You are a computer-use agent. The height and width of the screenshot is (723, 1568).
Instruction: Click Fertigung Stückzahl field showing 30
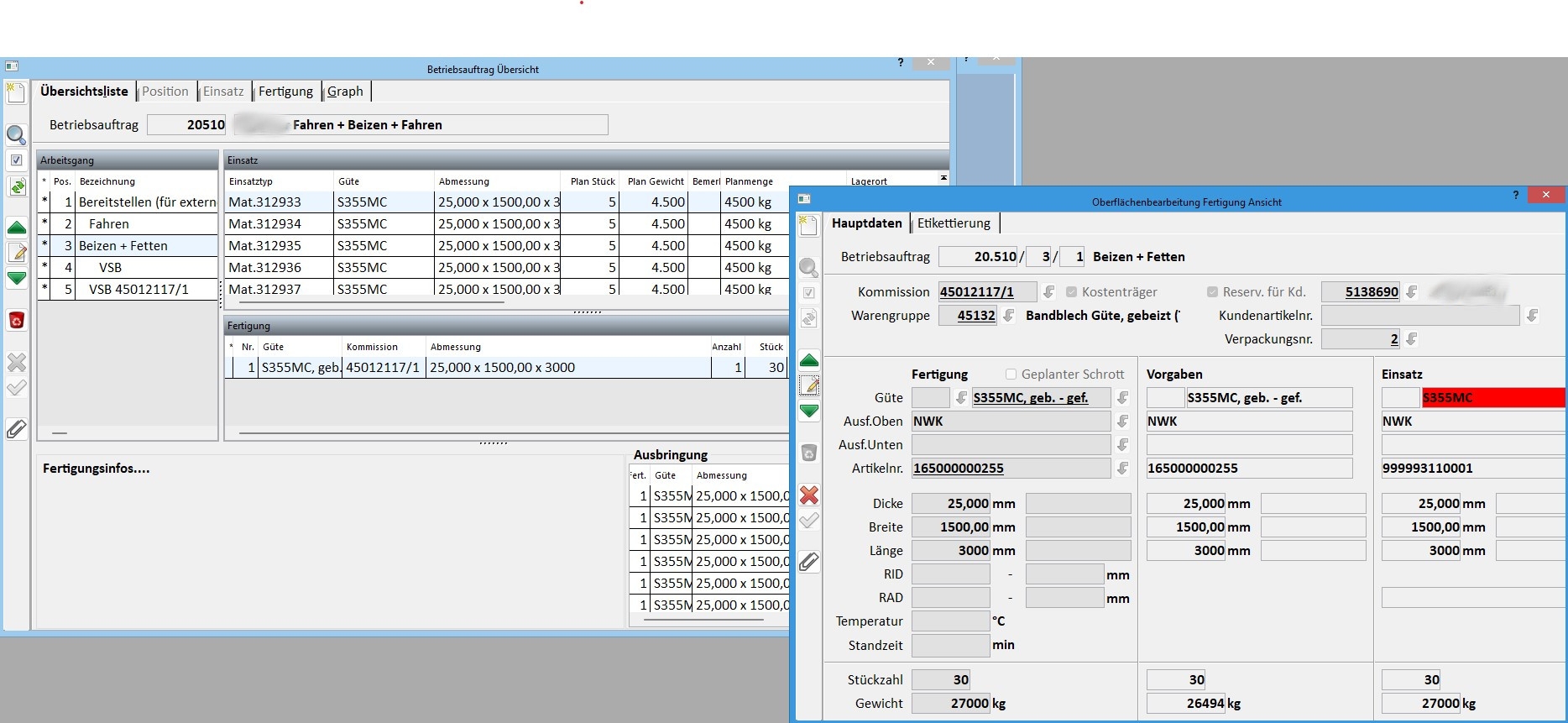point(942,680)
